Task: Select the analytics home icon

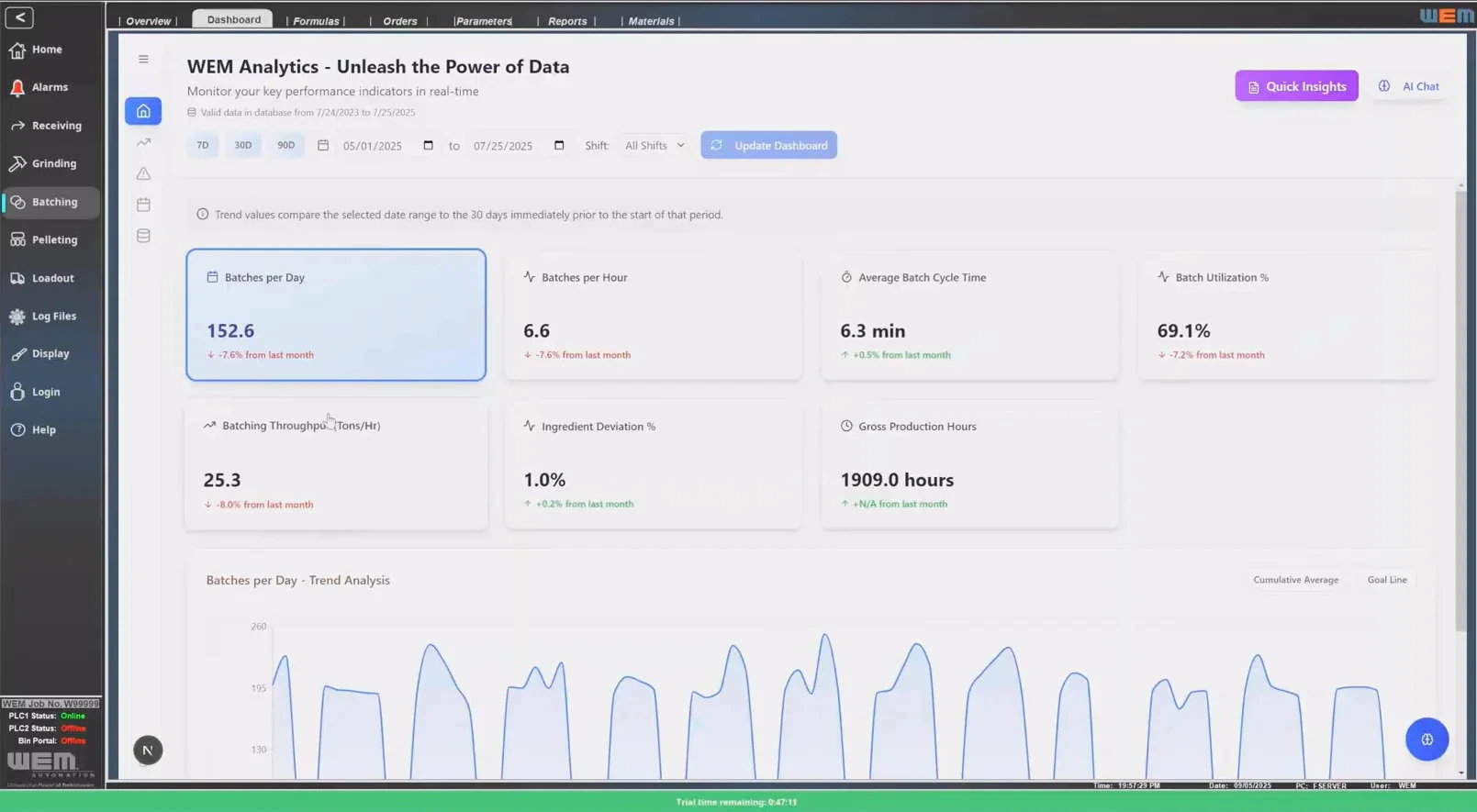Action: (143, 111)
